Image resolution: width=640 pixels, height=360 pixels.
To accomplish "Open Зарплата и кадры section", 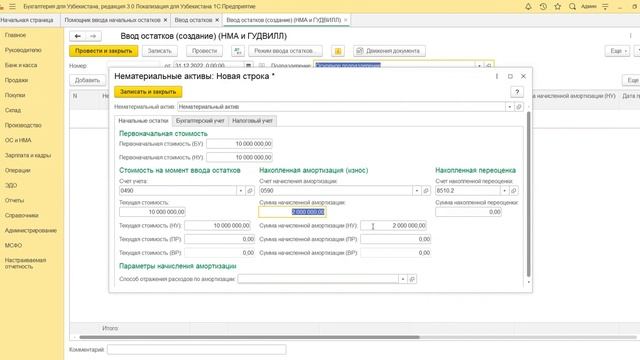I will coord(28,156).
